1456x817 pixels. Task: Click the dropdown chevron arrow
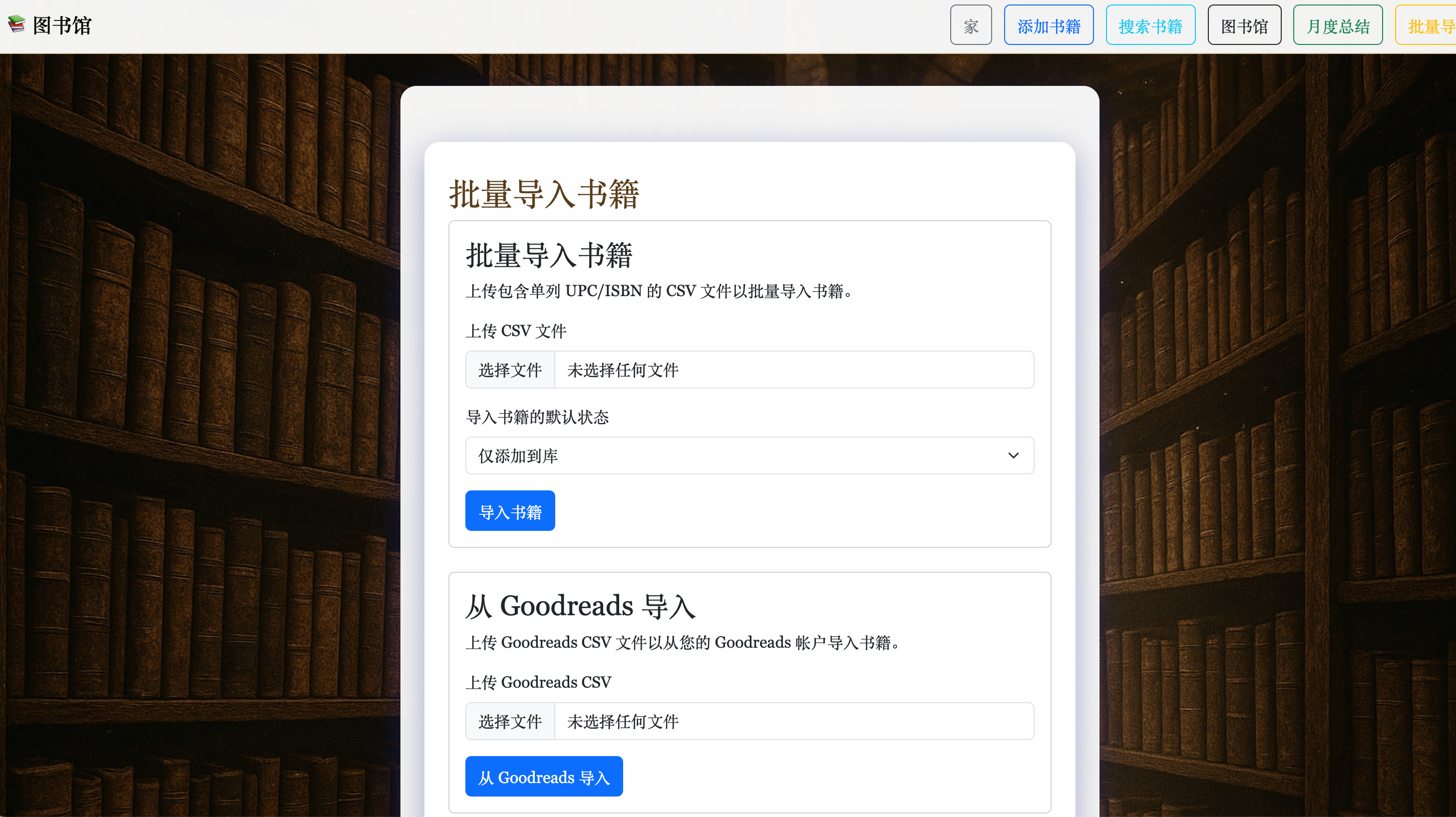click(1013, 456)
